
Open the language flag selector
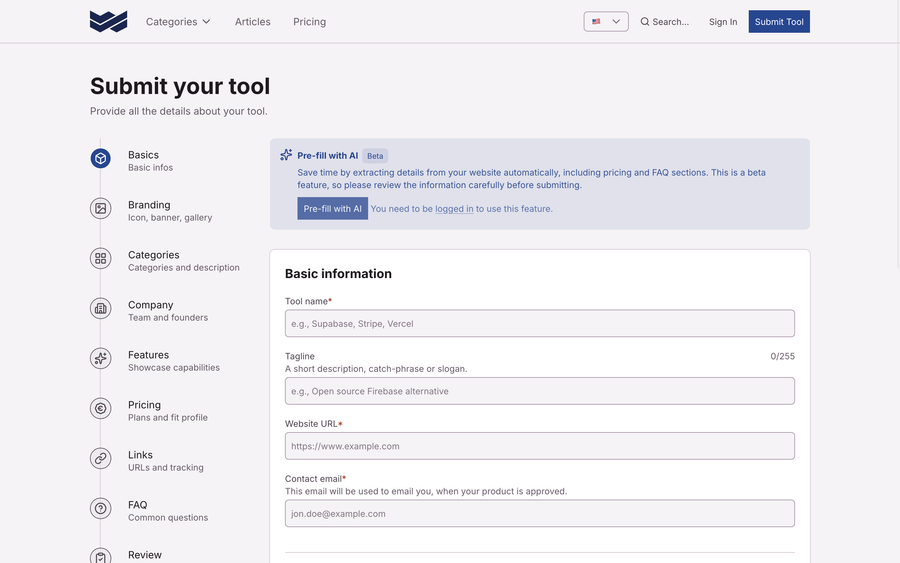(x=606, y=22)
